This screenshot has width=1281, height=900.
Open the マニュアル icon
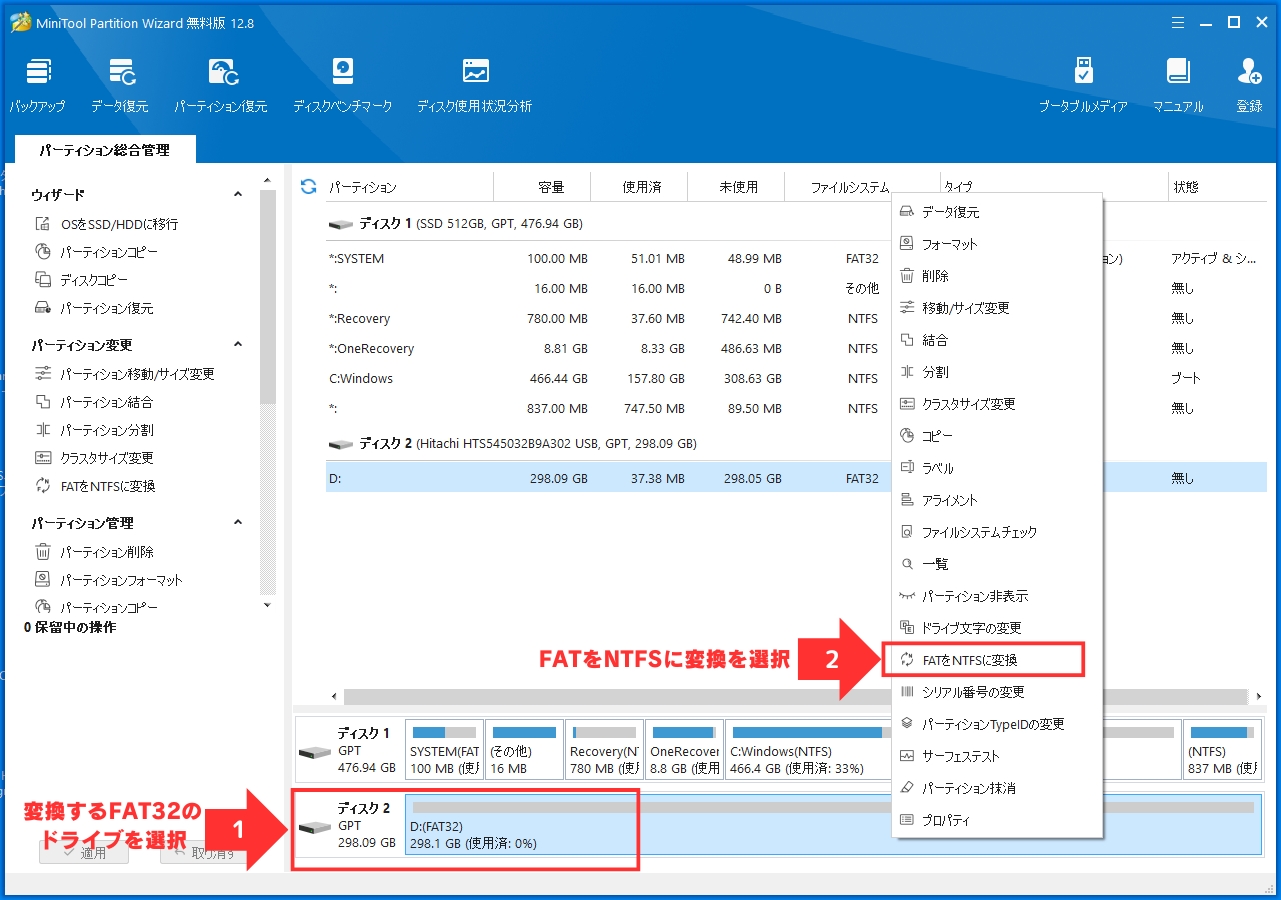[x=1178, y=85]
